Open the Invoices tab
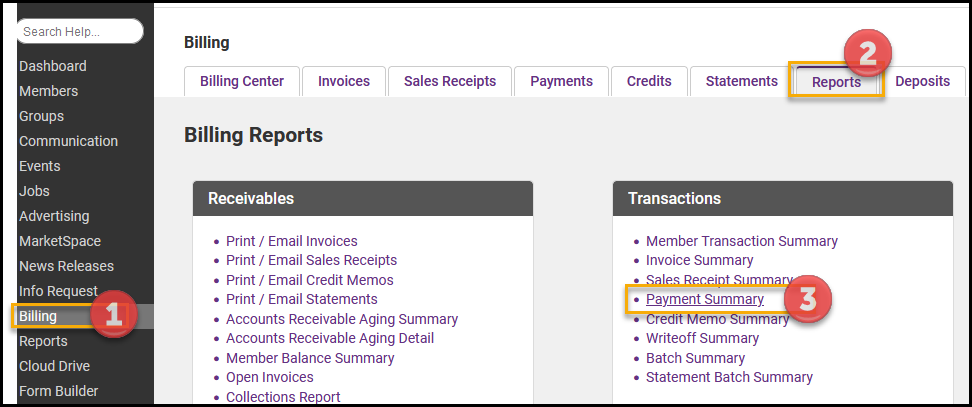This screenshot has height=407, width=972. tap(344, 81)
